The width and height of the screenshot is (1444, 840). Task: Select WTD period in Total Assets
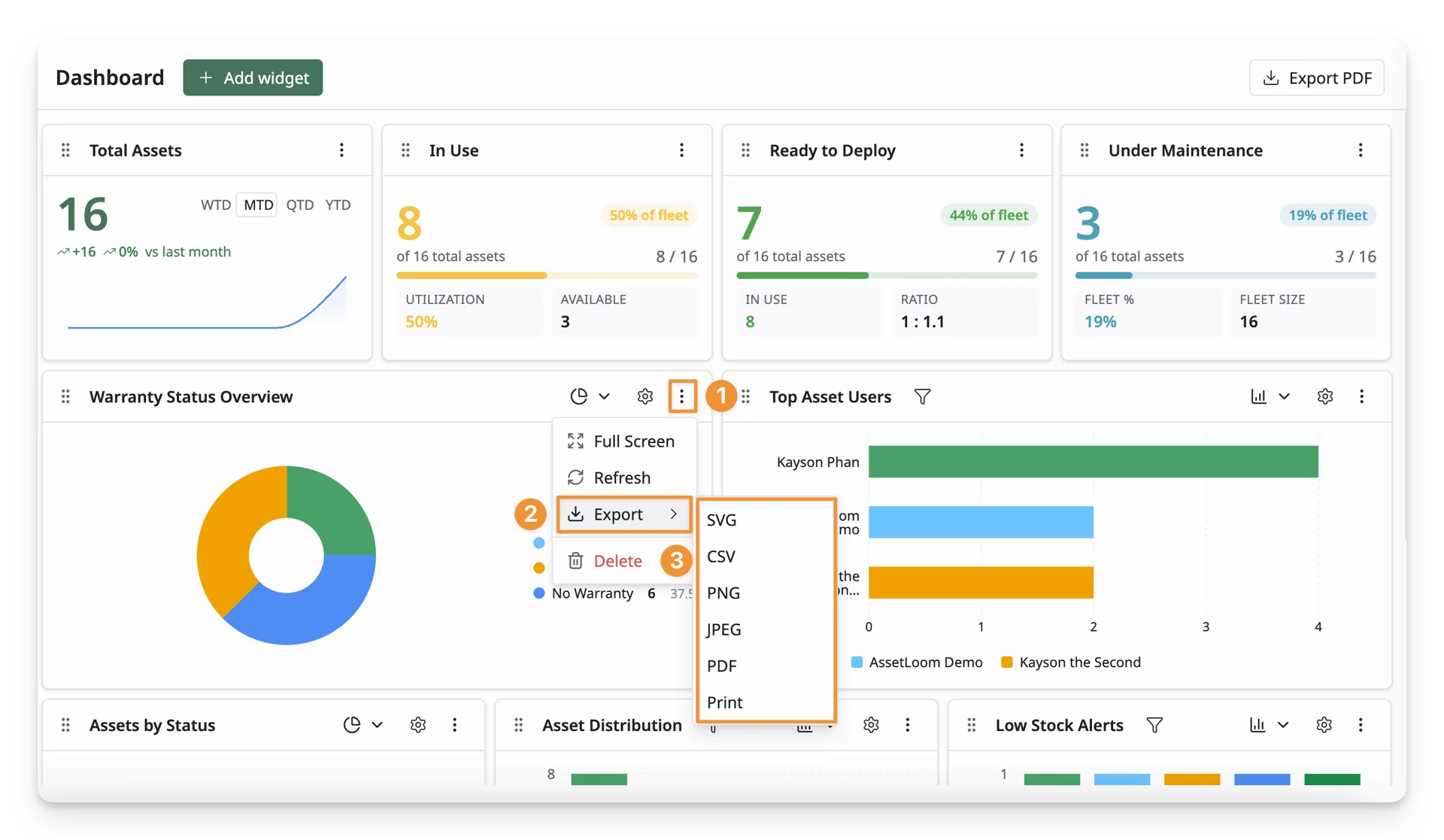pos(216,205)
